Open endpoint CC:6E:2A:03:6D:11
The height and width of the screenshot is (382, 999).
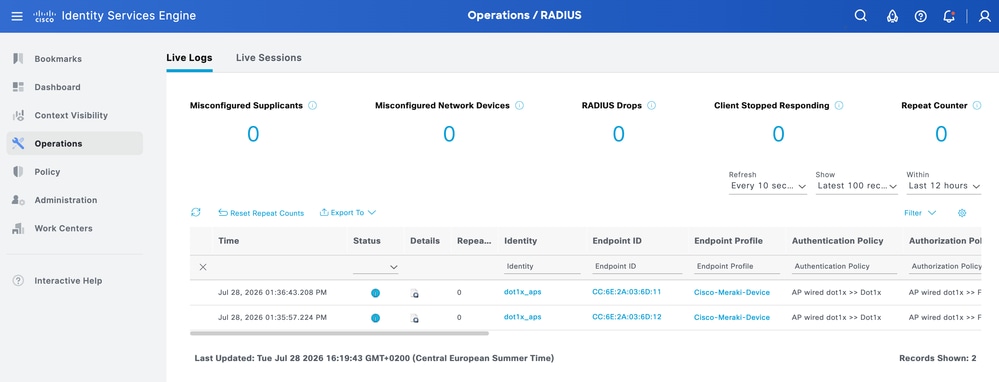point(627,292)
